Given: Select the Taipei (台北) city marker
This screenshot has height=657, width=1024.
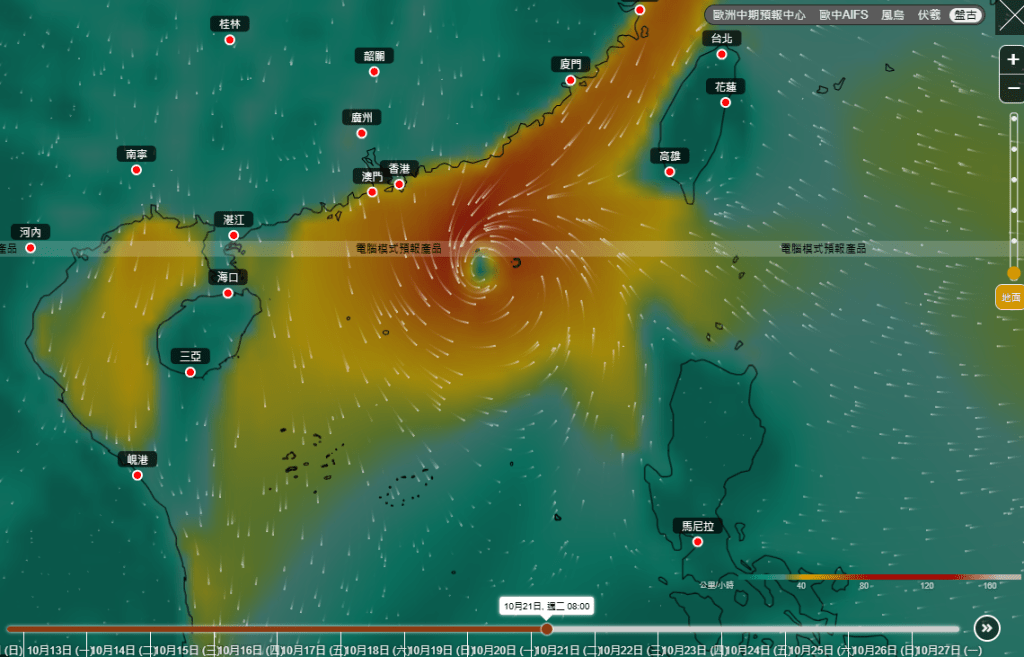Looking at the screenshot, I should click(721, 54).
